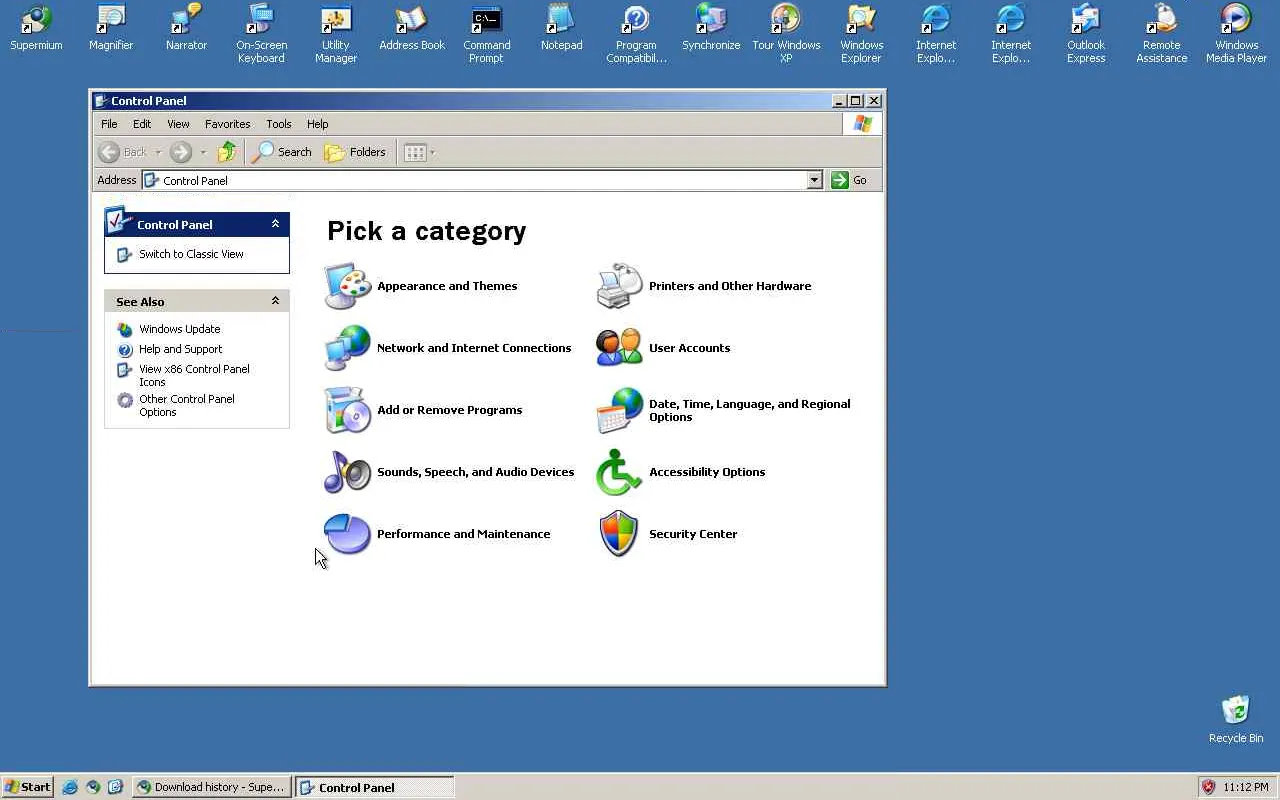Click the Up folder toolbar icon
The height and width of the screenshot is (800, 1280).
(x=227, y=152)
